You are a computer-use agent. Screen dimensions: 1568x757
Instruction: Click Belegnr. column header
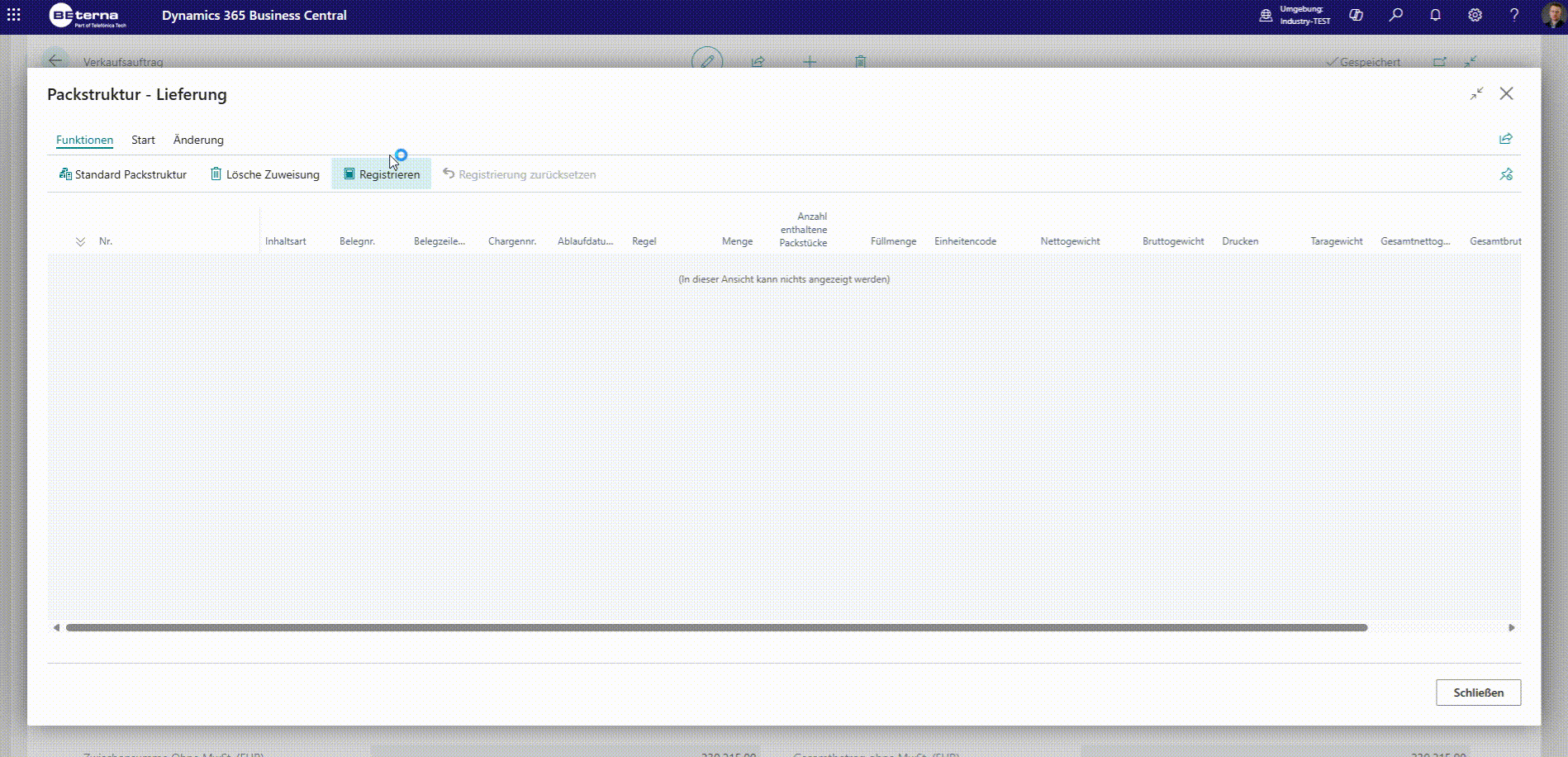coord(357,241)
